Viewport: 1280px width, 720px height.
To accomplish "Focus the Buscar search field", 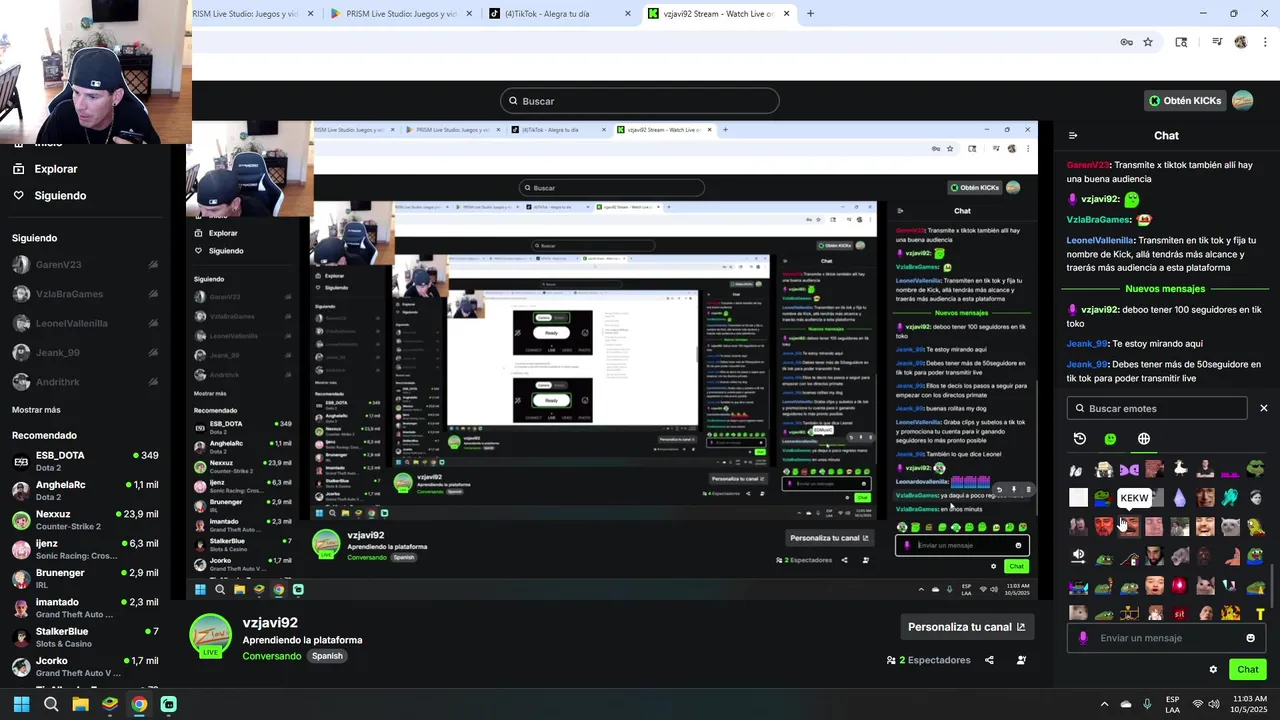I will click(640, 101).
